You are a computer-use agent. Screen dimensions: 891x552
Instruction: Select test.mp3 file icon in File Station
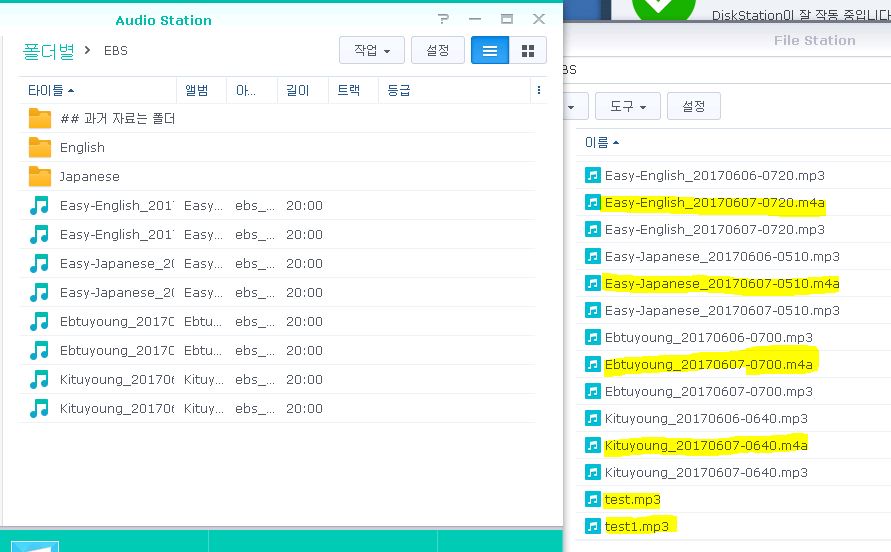pos(593,499)
